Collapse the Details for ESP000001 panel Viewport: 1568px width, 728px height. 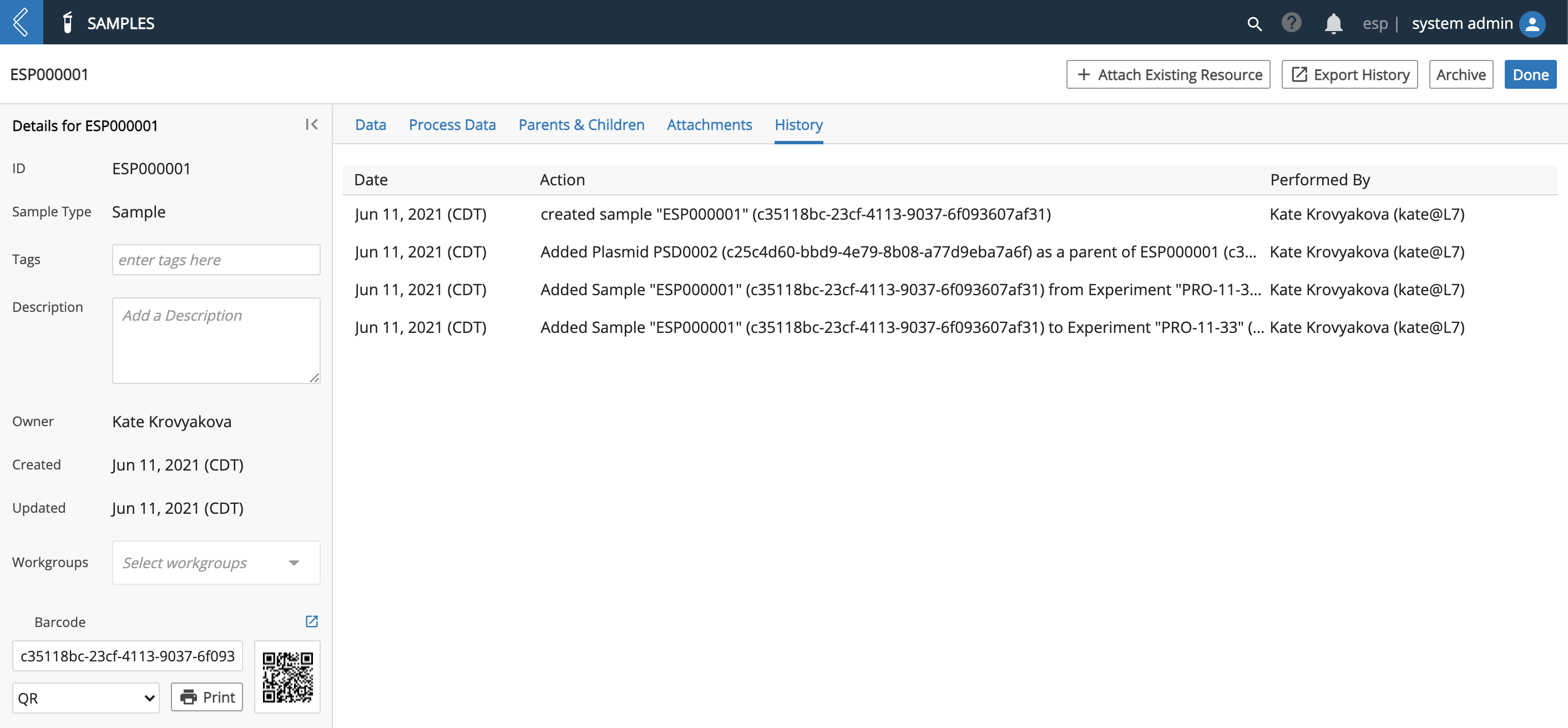pyautogui.click(x=312, y=124)
